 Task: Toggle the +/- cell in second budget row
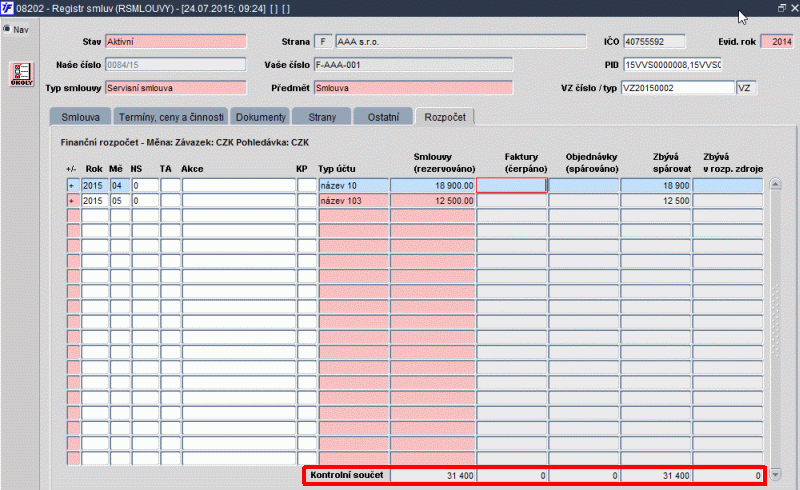(72, 201)
